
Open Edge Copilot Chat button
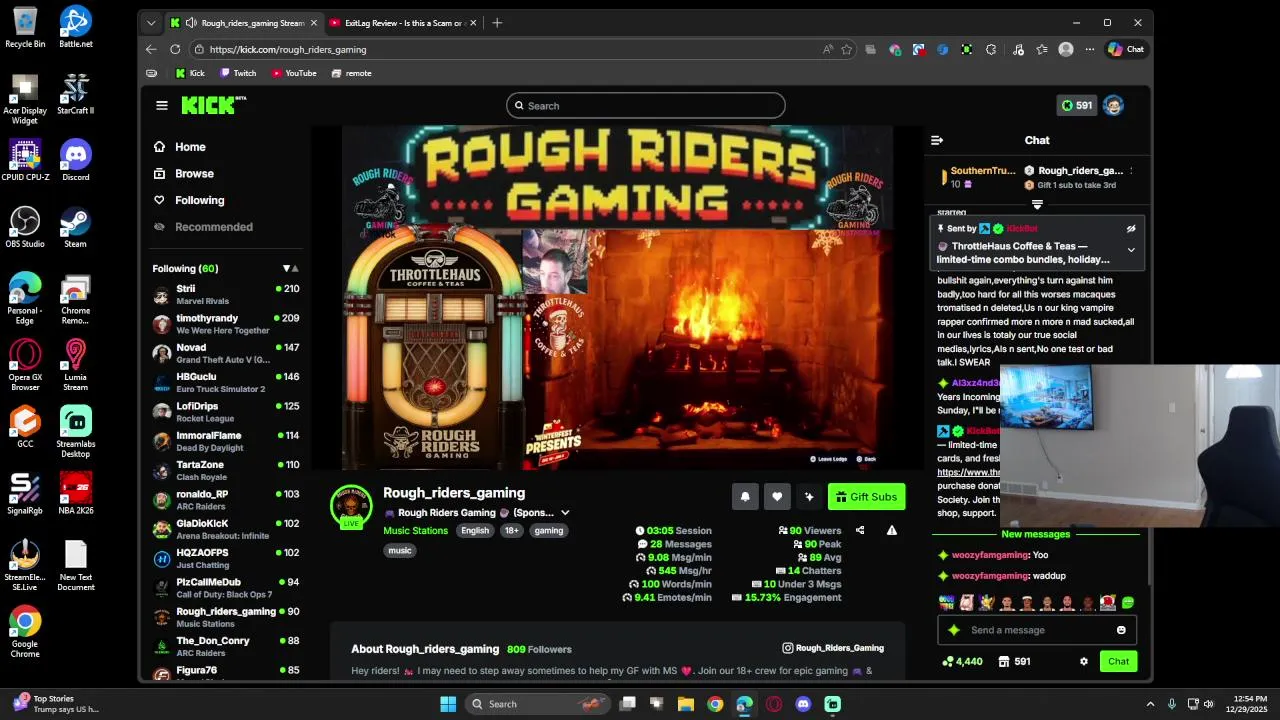coord(1126,49)
